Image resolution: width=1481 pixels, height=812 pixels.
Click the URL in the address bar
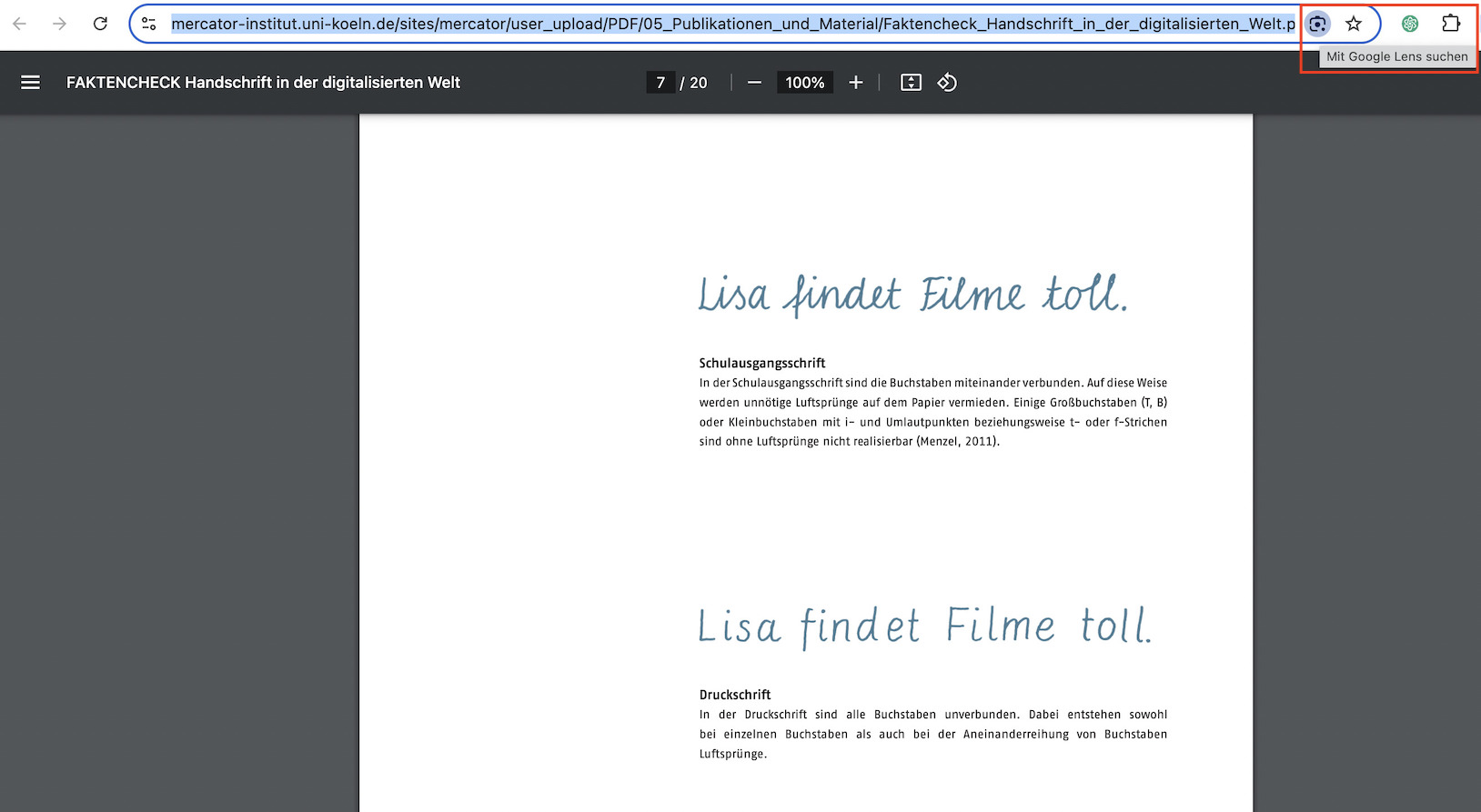click(733, 24)
